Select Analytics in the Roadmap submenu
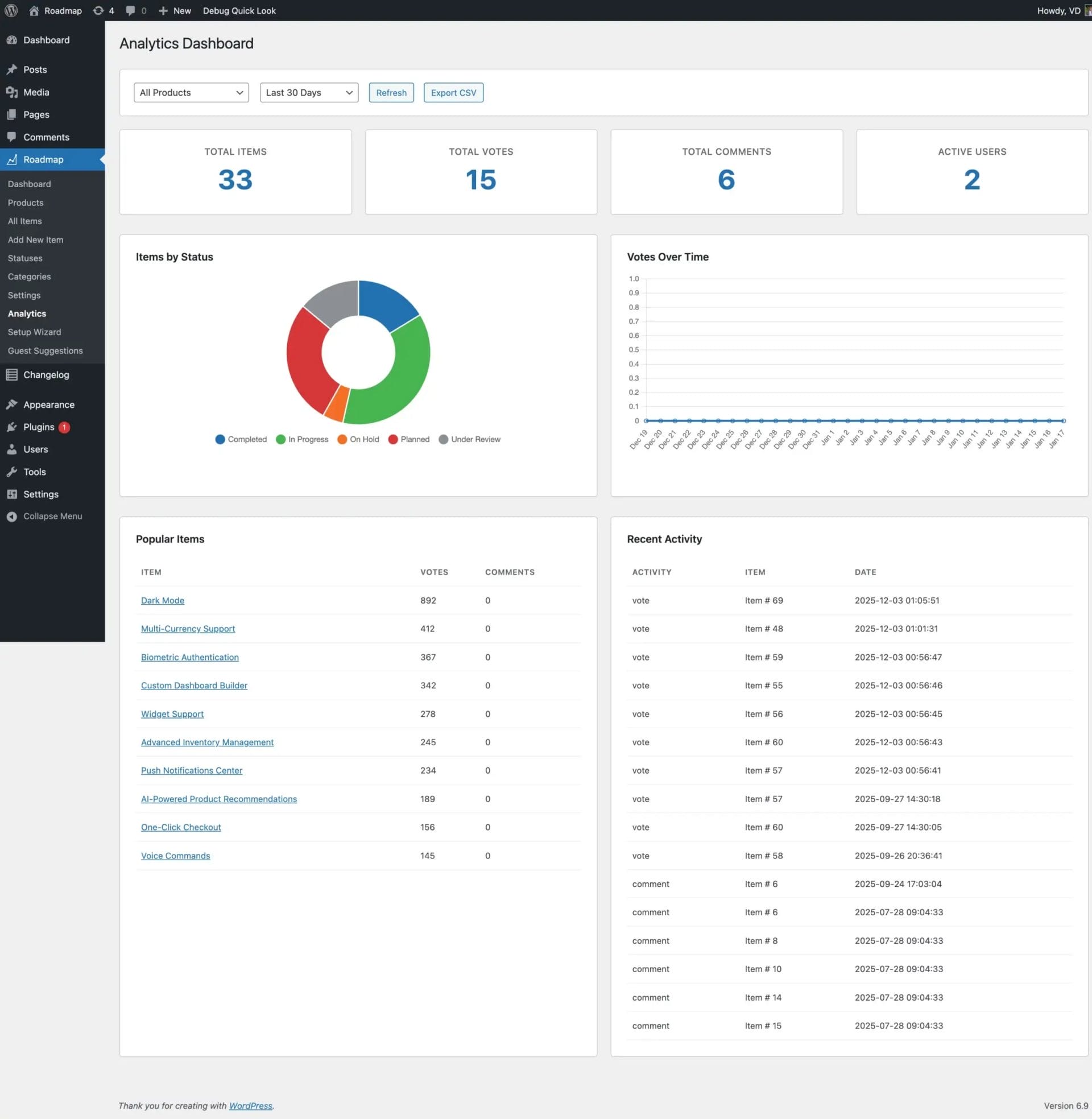The height and width of the screenshot is (1119, 1092). (26, 313)
